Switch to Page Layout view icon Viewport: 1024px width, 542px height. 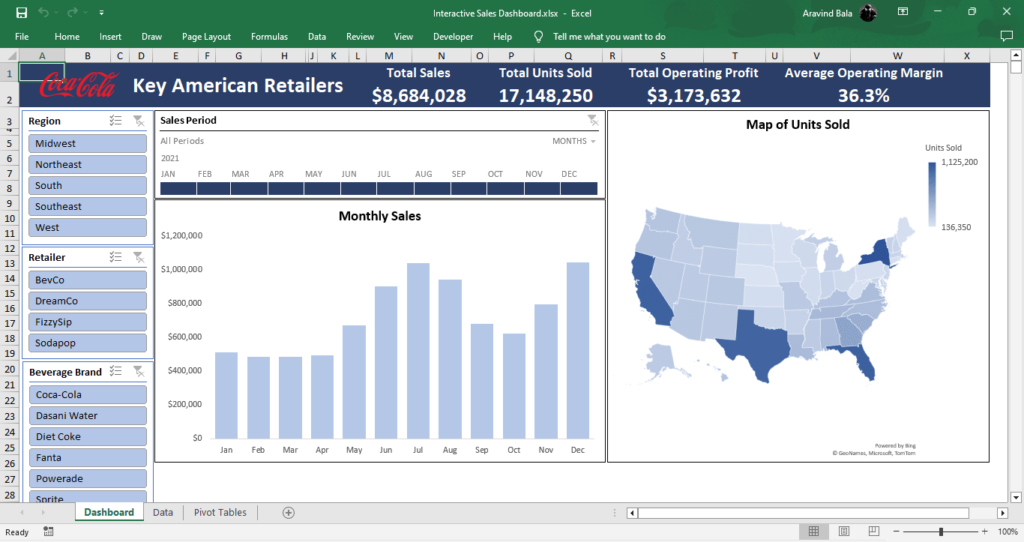[844, 532]
